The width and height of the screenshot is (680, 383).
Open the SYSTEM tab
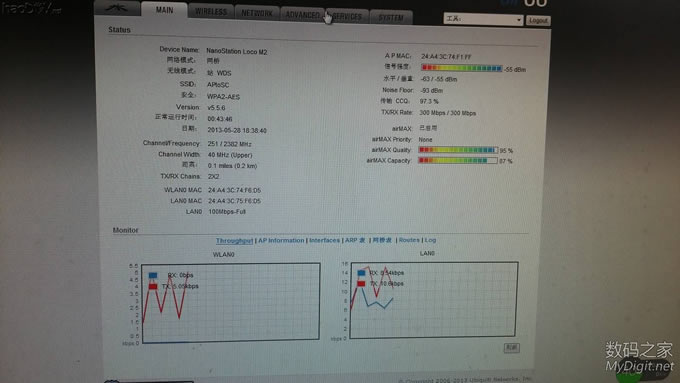pyautogui.click(x=391, y=18)
